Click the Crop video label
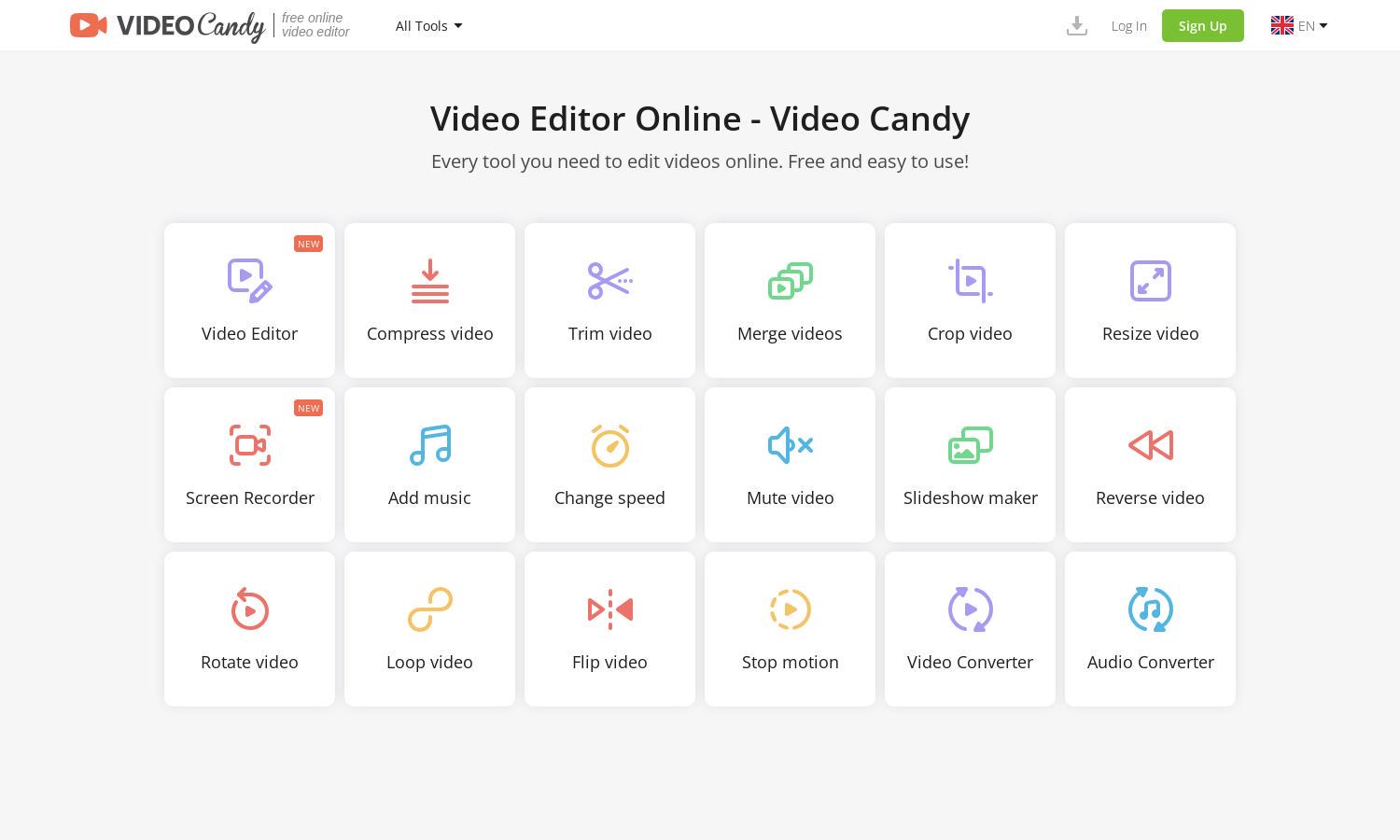This screenshot has width=1400, height=840. [x=971, y=334]
